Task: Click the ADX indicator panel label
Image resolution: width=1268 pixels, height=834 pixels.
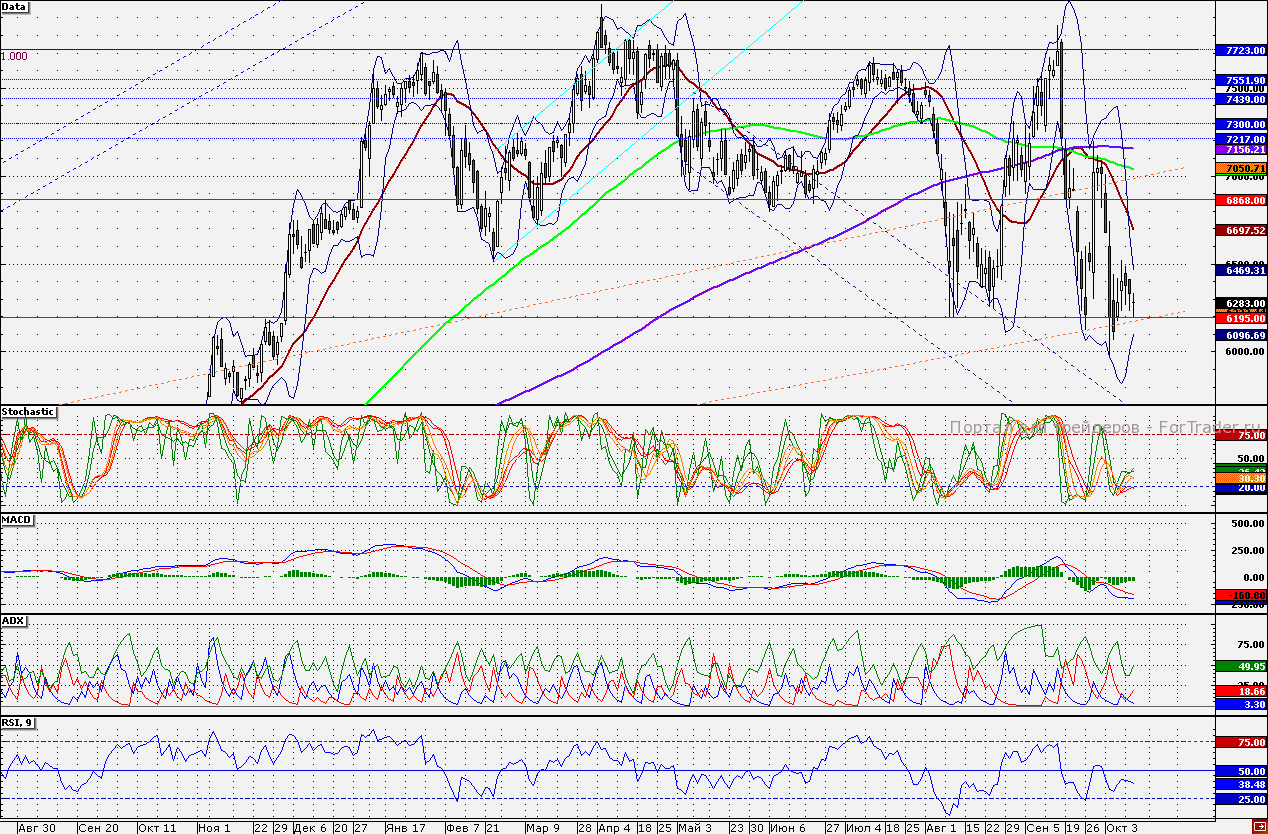Action: coord(13,620)
